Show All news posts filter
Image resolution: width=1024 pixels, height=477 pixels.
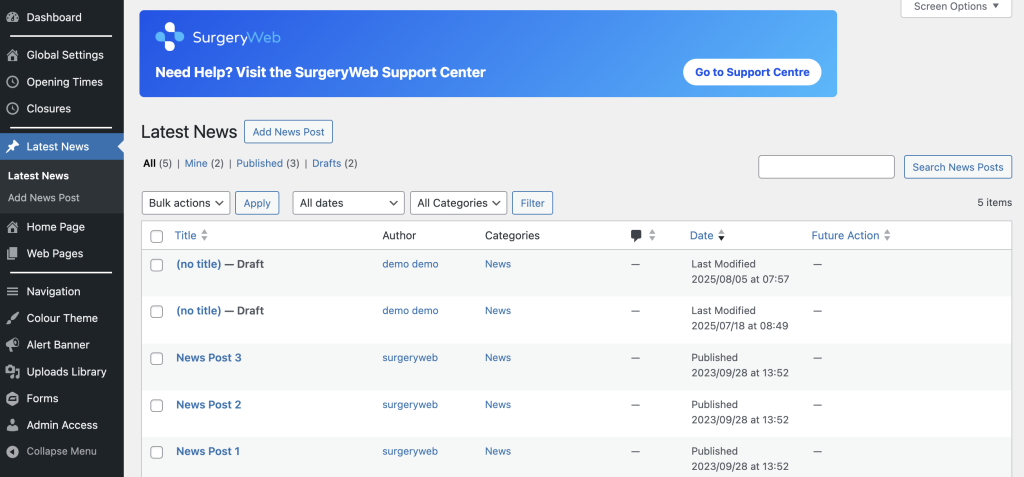(150, 164)
